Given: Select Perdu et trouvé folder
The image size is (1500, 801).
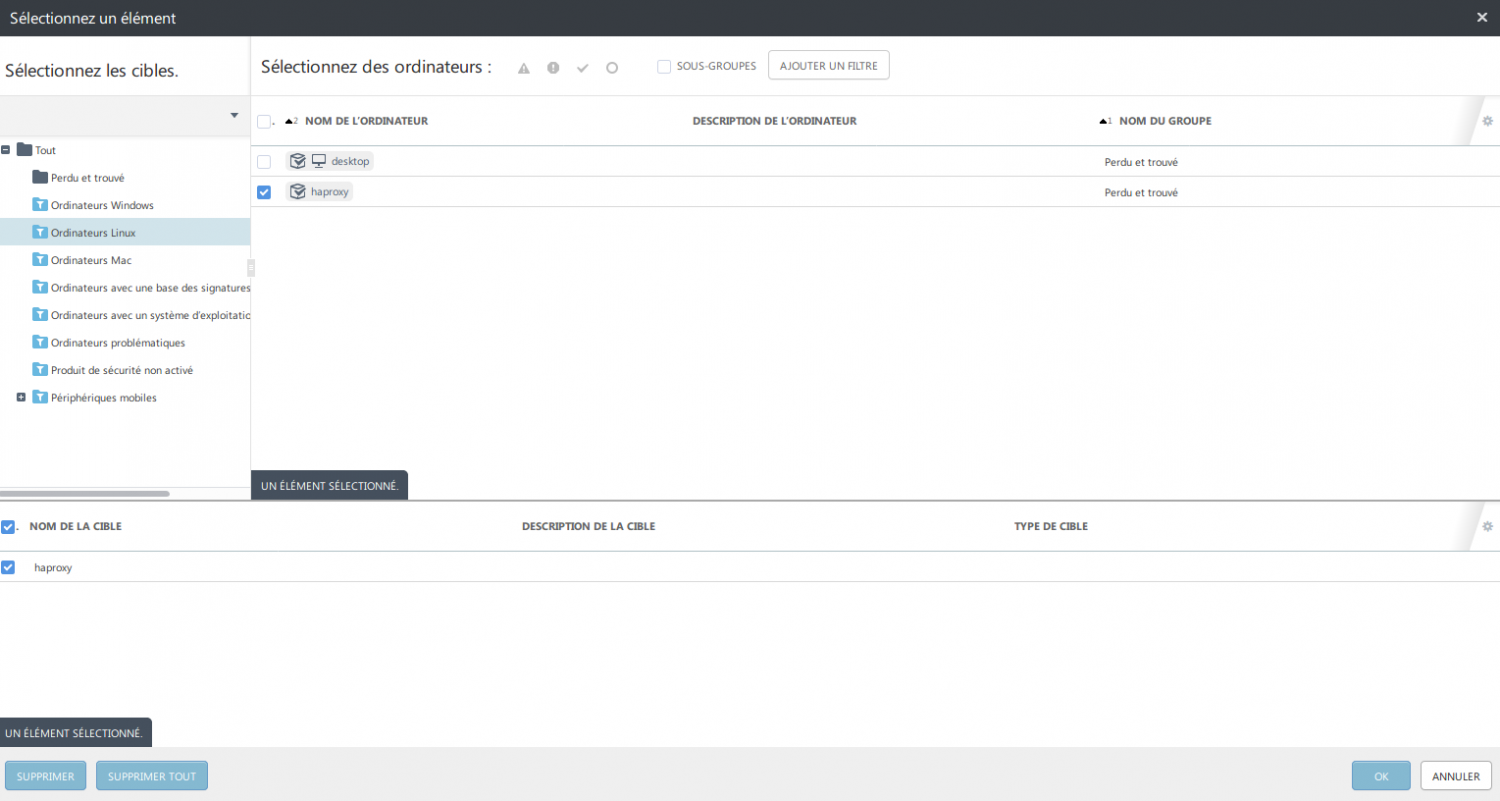Looking at the screenshot, I should coord(87,178).
